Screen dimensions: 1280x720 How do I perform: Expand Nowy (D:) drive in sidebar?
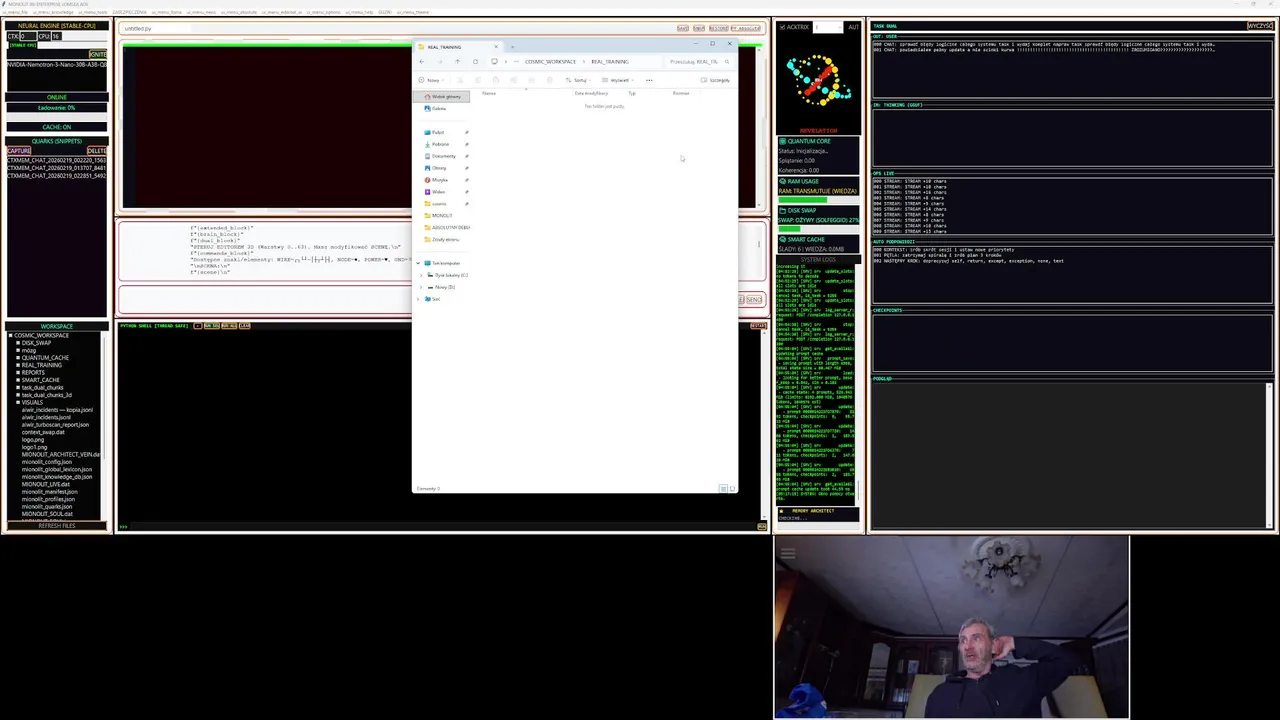coord(421,287)
